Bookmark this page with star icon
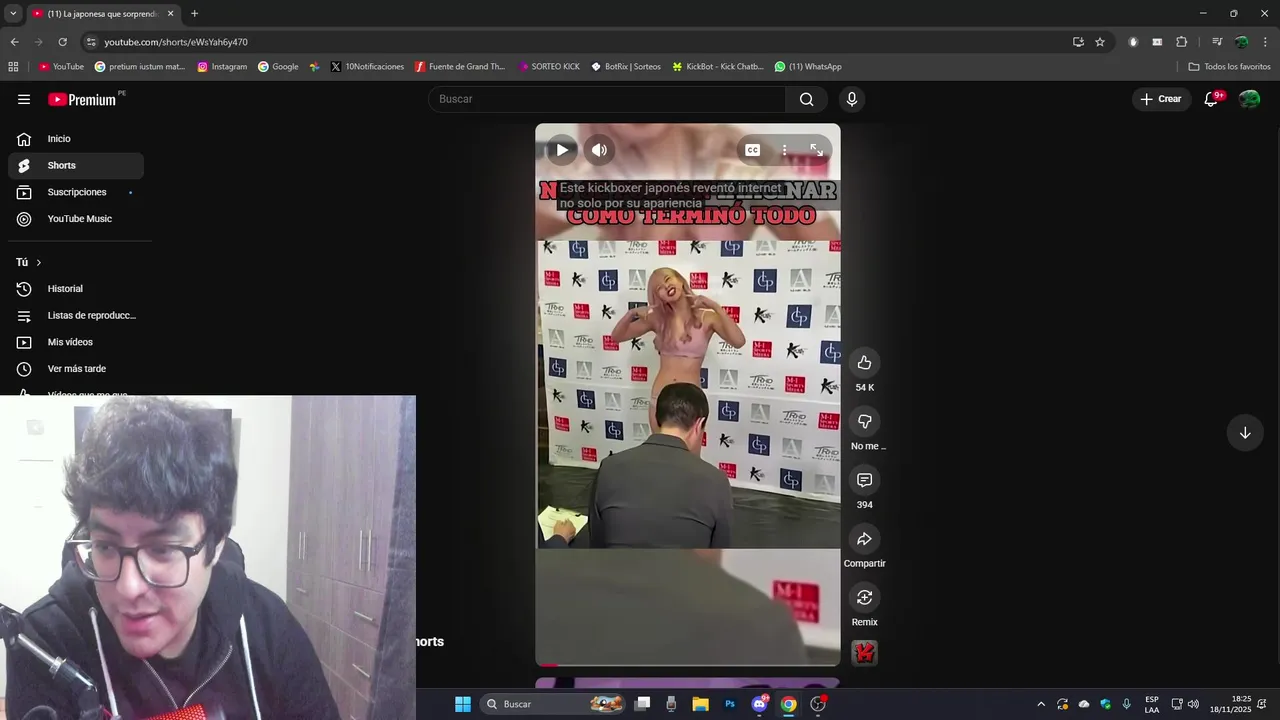Viewport: 1280px width, 720px height. click(1100, 42)
